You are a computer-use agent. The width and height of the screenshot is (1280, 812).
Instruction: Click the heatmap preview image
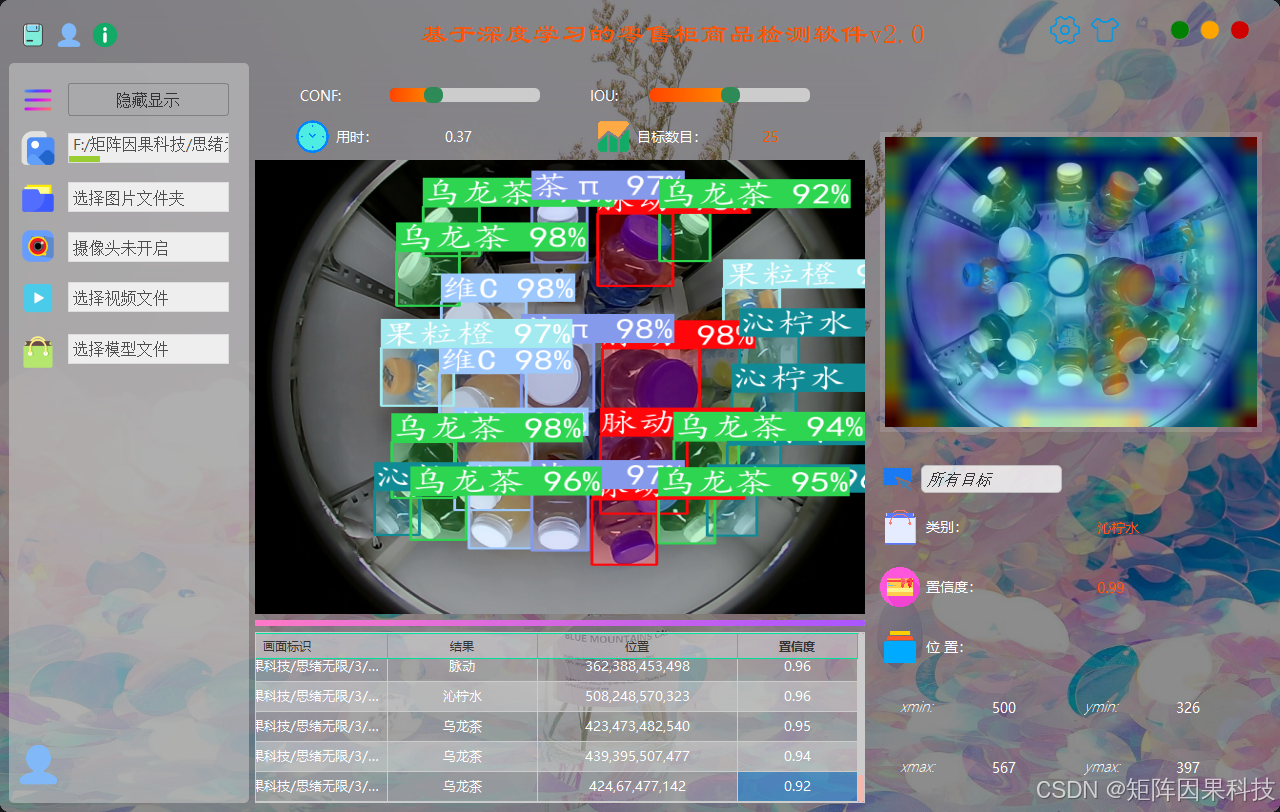coord(1070,282)
